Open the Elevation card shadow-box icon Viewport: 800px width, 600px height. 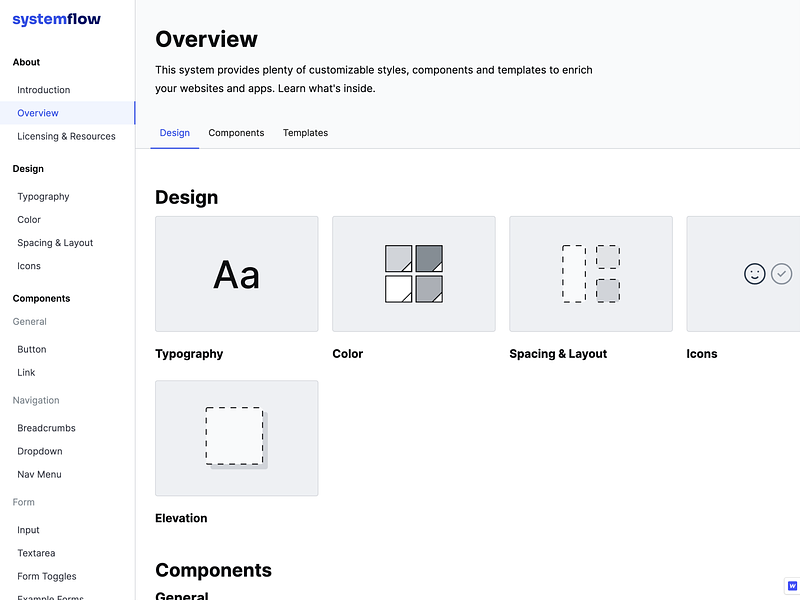237,438
